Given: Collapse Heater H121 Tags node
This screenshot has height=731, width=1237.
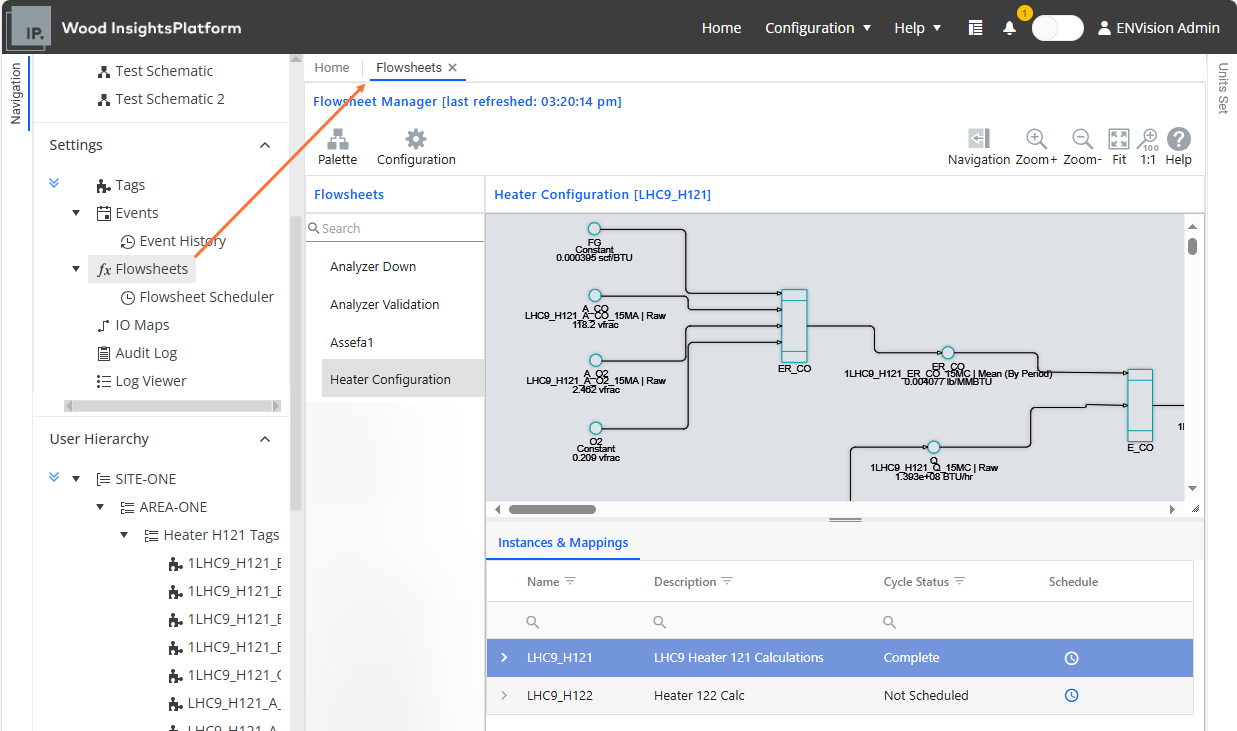Looking at the screenshot, I should tap(125, 535).
